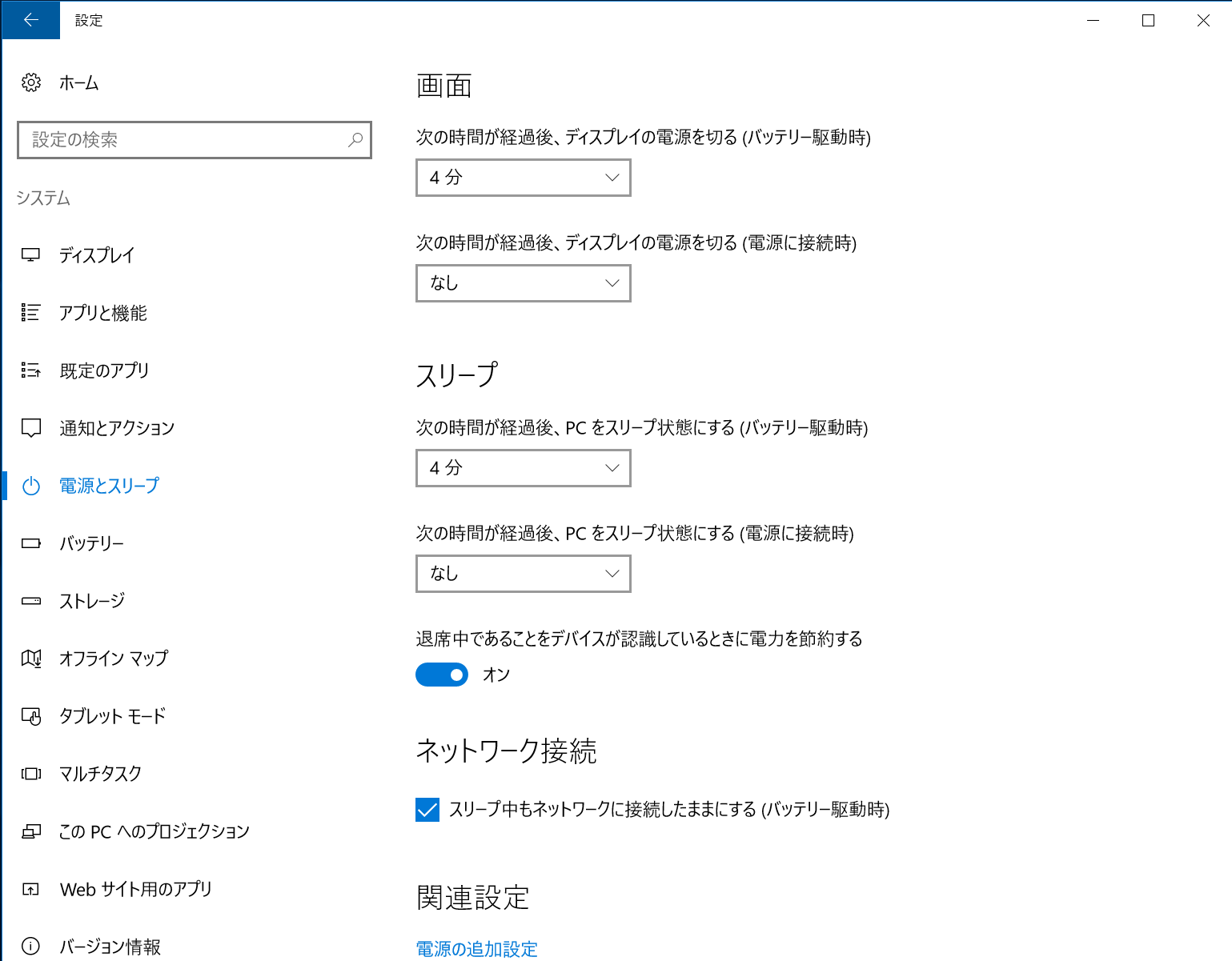Image resolution: width=1232 pixels, height=961 pixels.
Task: Click the back arrow button
Action: click(30, 19)
